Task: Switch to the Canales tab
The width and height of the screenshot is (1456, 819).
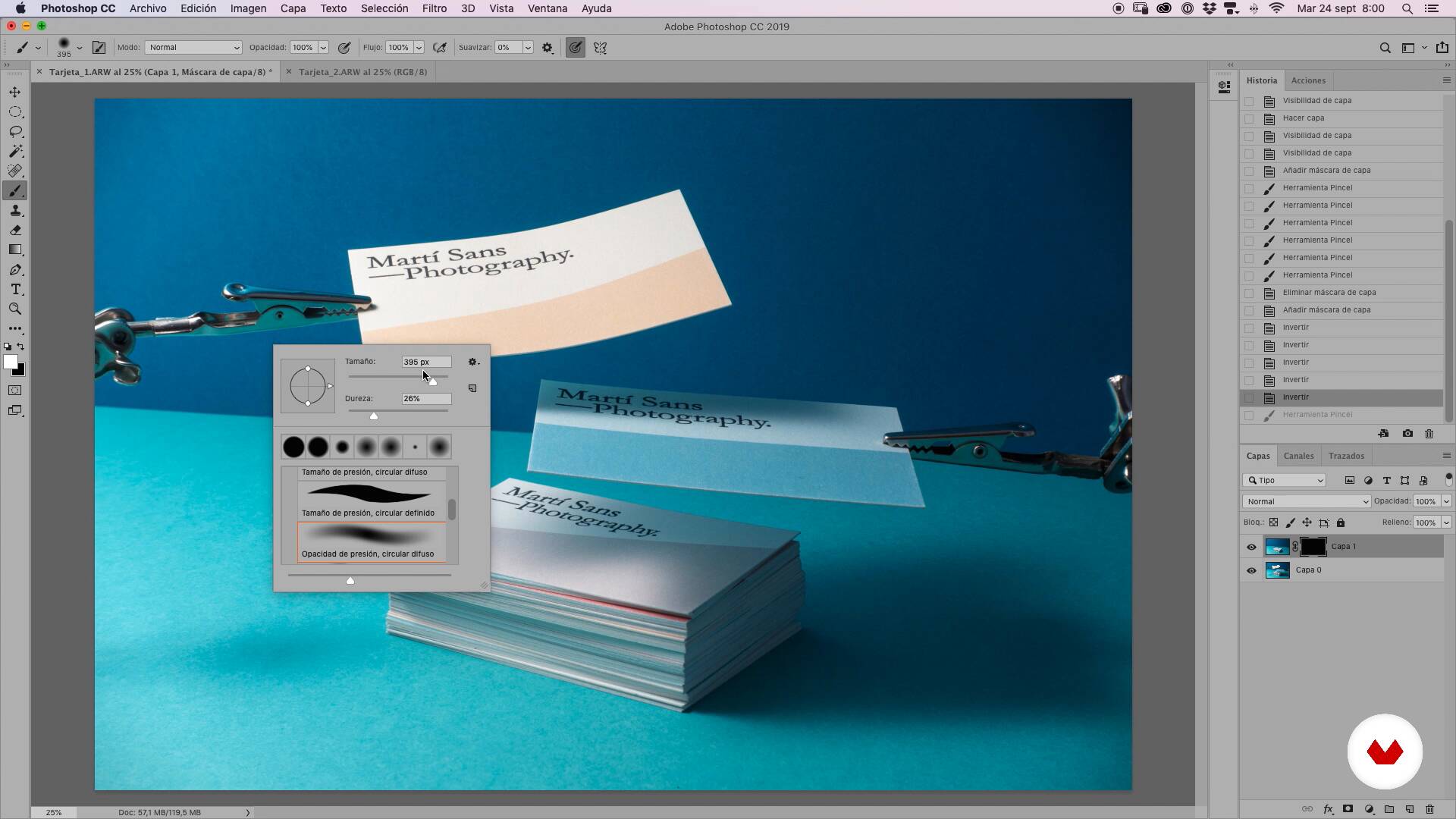Action: (x=1298, y=456)
